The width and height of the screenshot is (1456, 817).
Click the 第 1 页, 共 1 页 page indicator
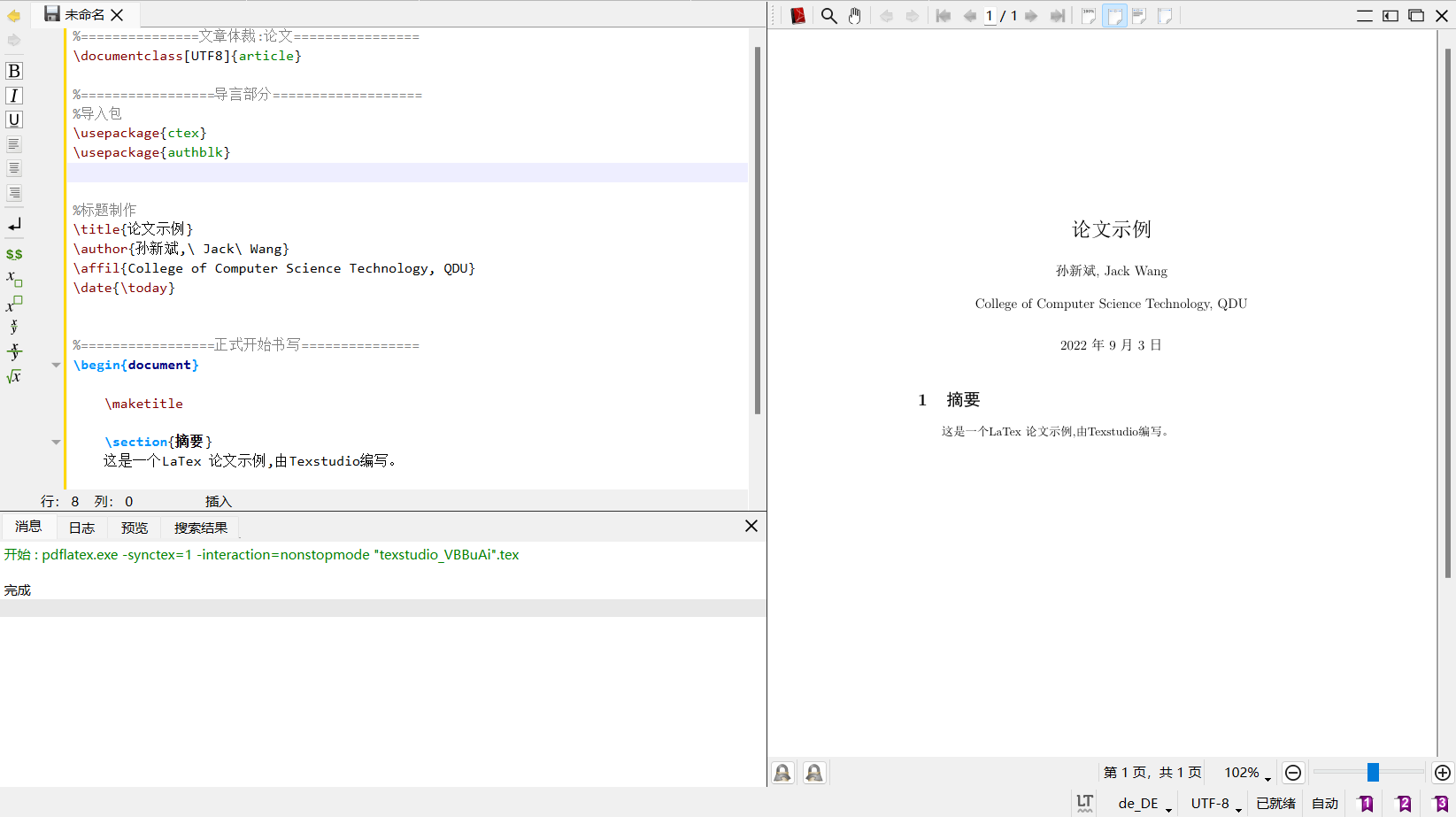coord(1152,773)
